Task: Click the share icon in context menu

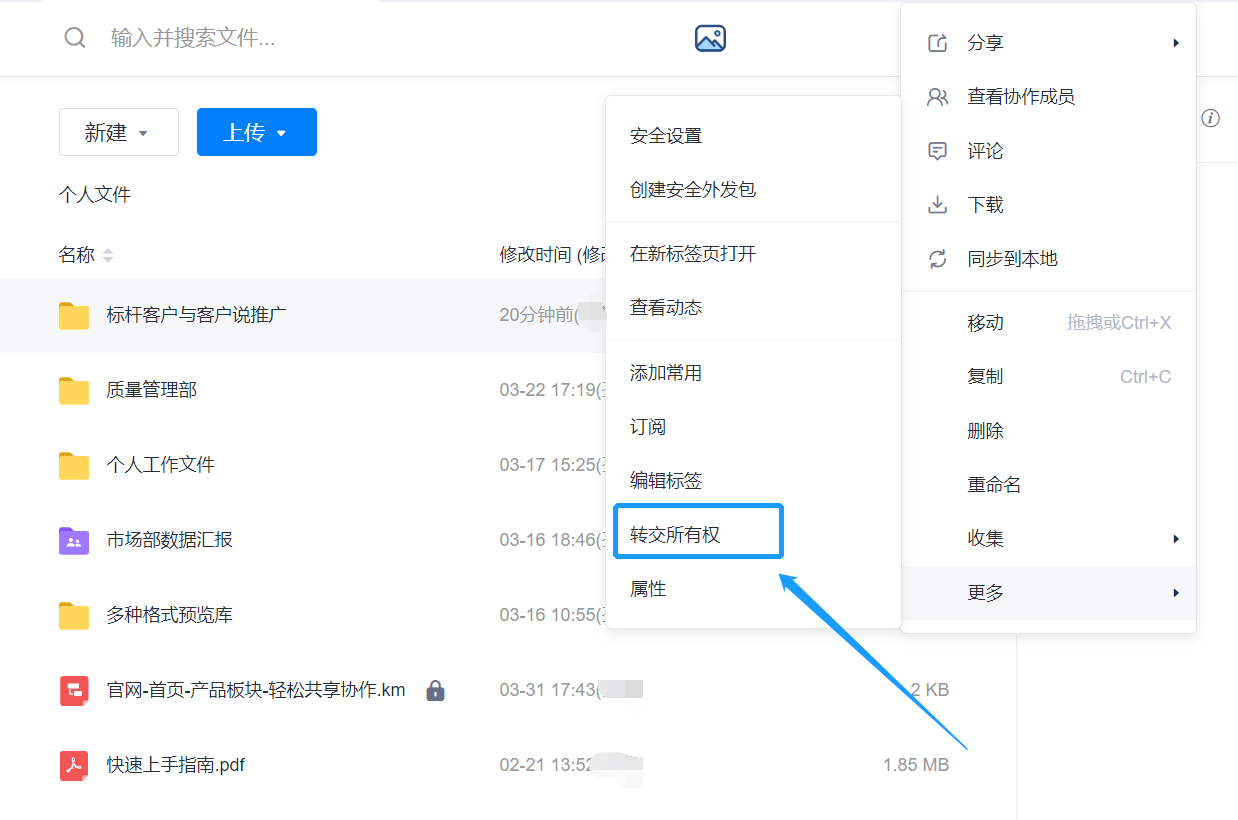Action: pyautogui.click(x=938, y=43)
